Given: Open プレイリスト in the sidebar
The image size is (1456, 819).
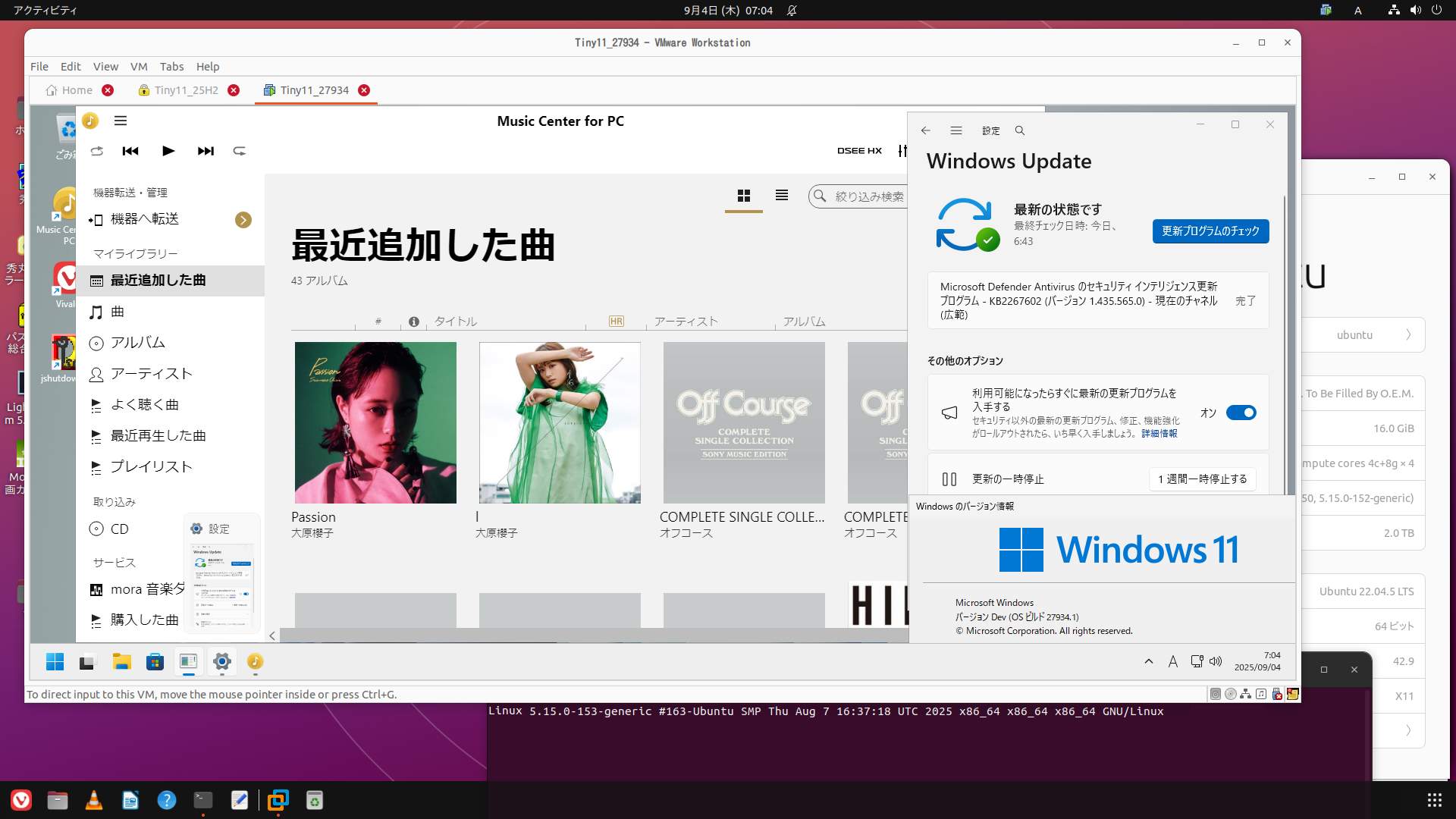Looking at the screenshot, I should coord(171,467).
